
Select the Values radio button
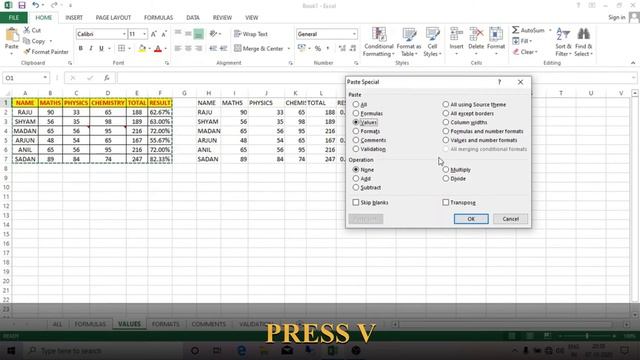(356, 122)
